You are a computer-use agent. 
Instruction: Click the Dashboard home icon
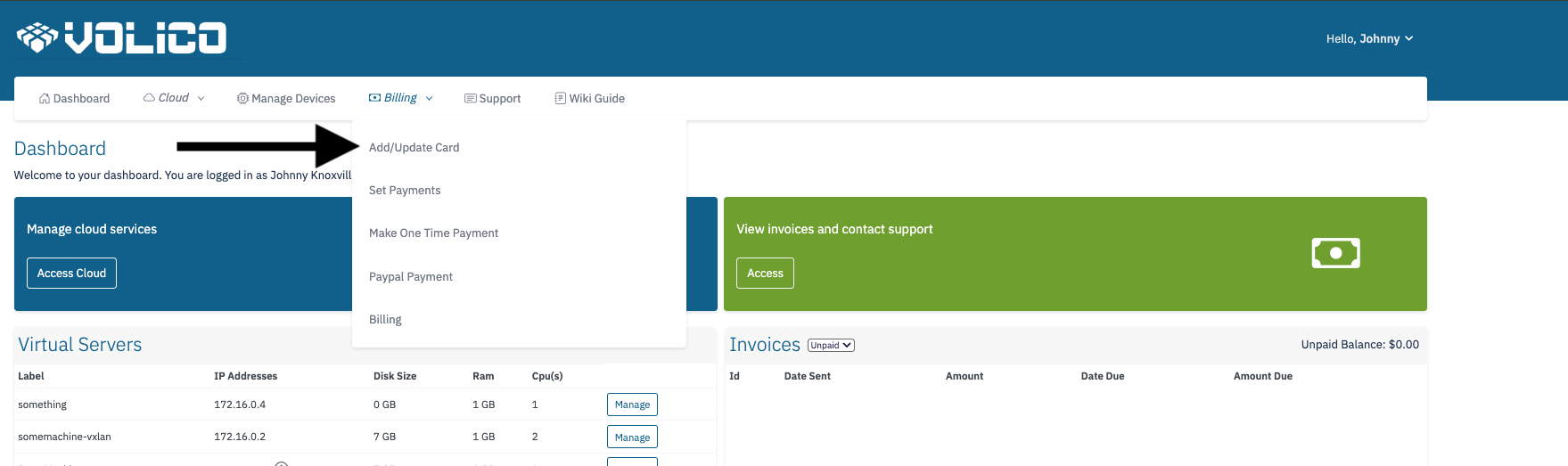pyautogui.click(x=45, y=99)
